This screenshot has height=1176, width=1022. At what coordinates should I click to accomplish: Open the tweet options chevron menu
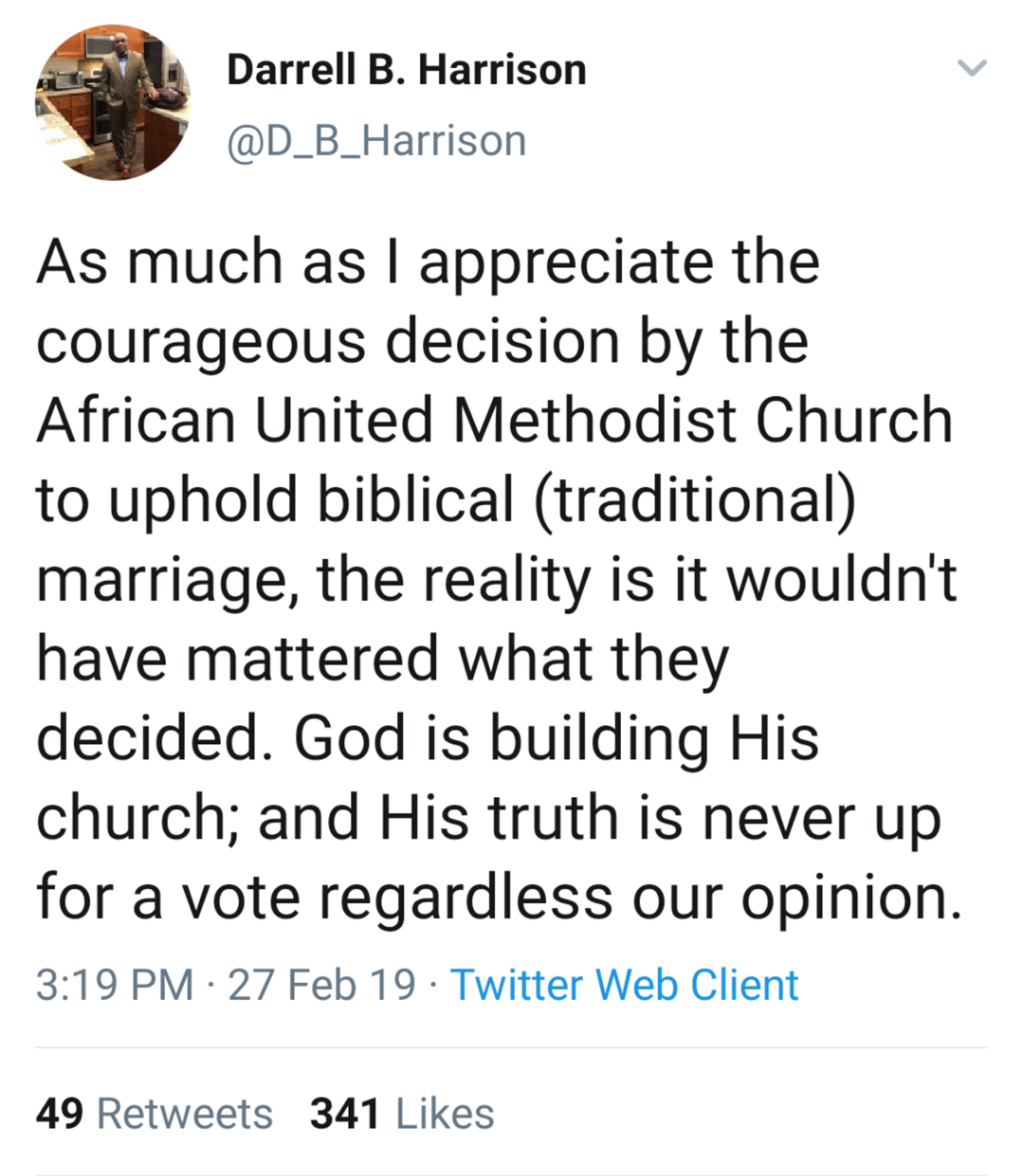coord(971,68)
